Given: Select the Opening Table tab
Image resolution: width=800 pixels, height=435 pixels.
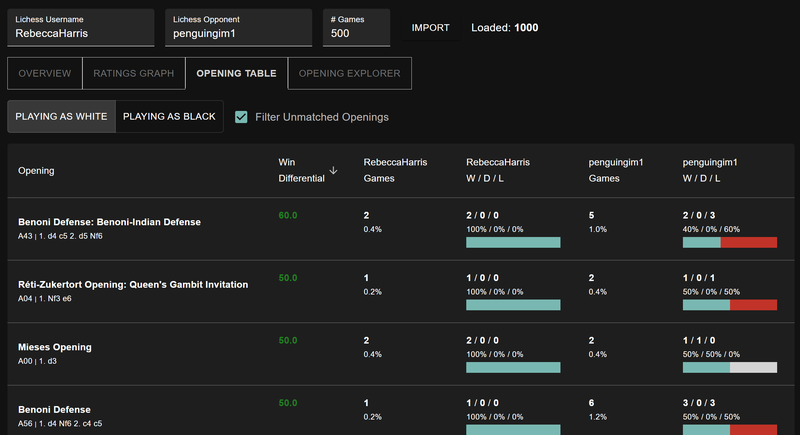Looking at the screenshot, I should click(236, 74).
